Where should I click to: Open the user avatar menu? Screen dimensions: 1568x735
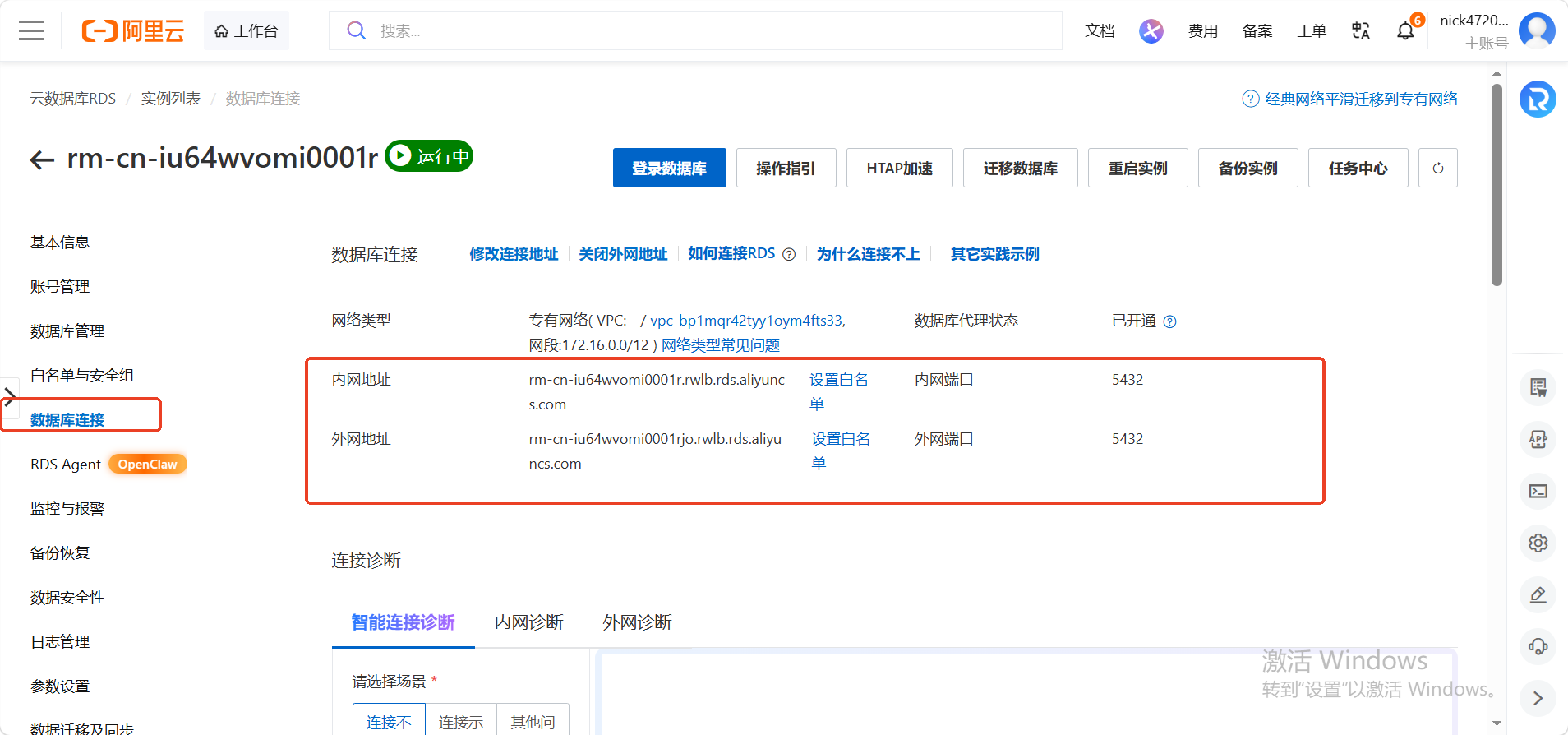(x=1537, y=31)
